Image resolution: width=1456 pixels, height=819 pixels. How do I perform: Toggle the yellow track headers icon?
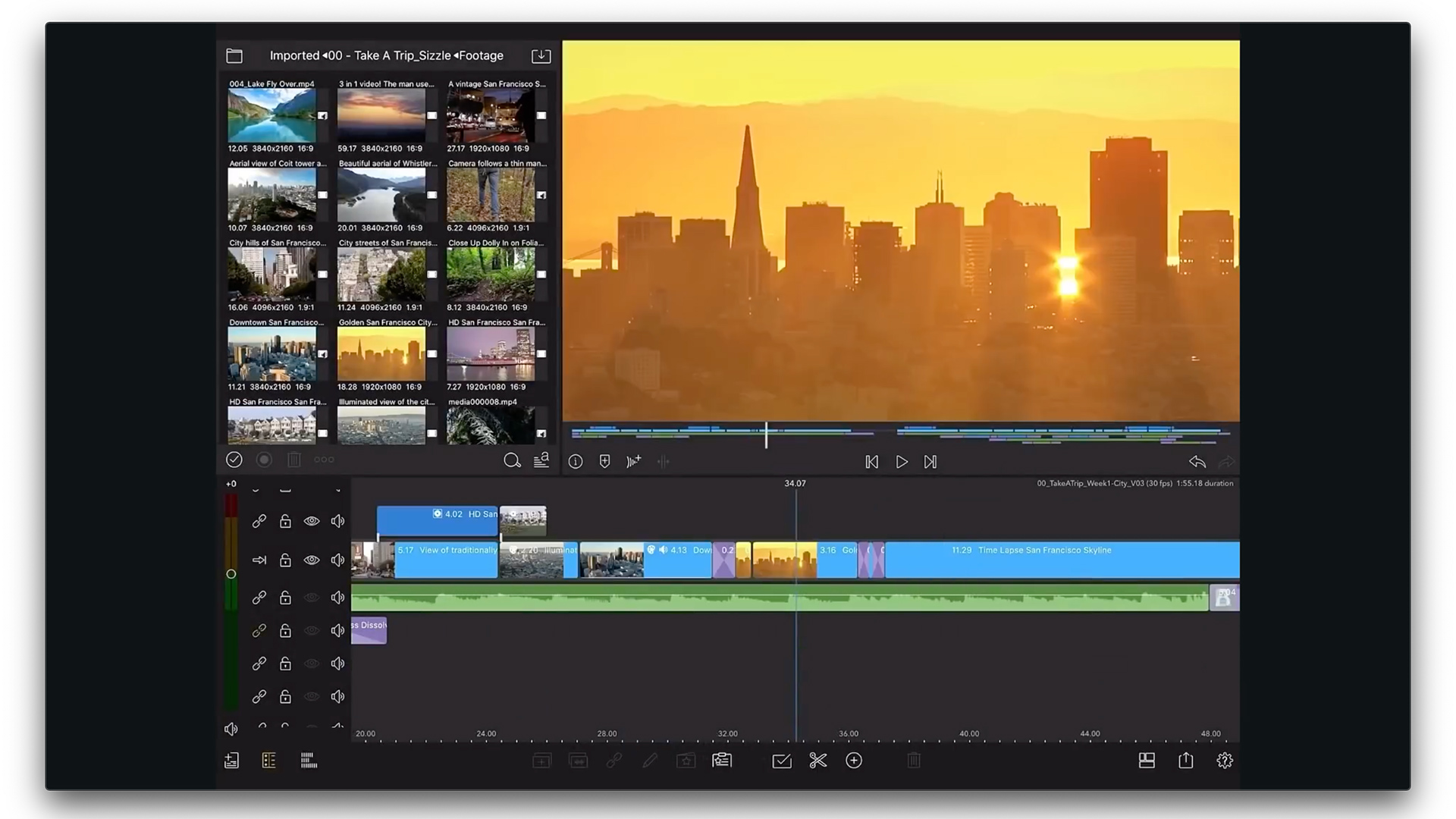click(x=268, y=761)
